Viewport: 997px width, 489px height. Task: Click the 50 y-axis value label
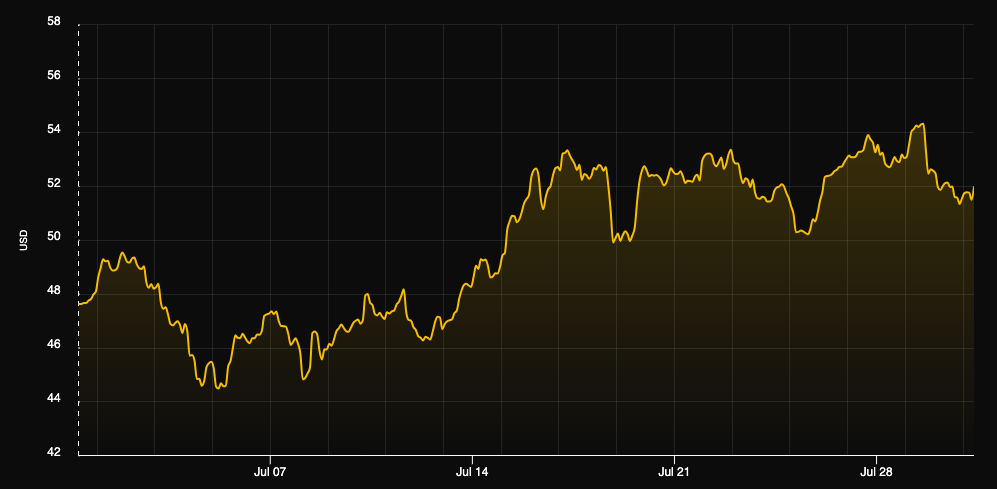(54, 238)
